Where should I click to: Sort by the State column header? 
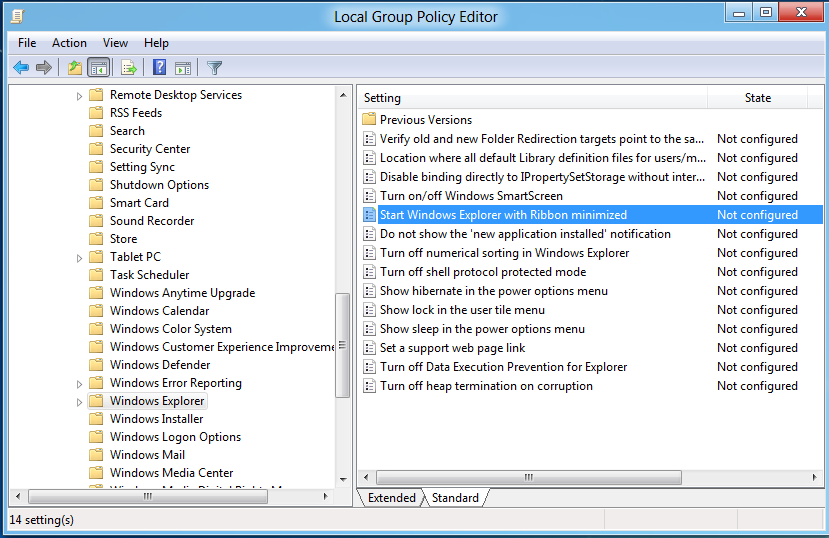tap(758, 98)
